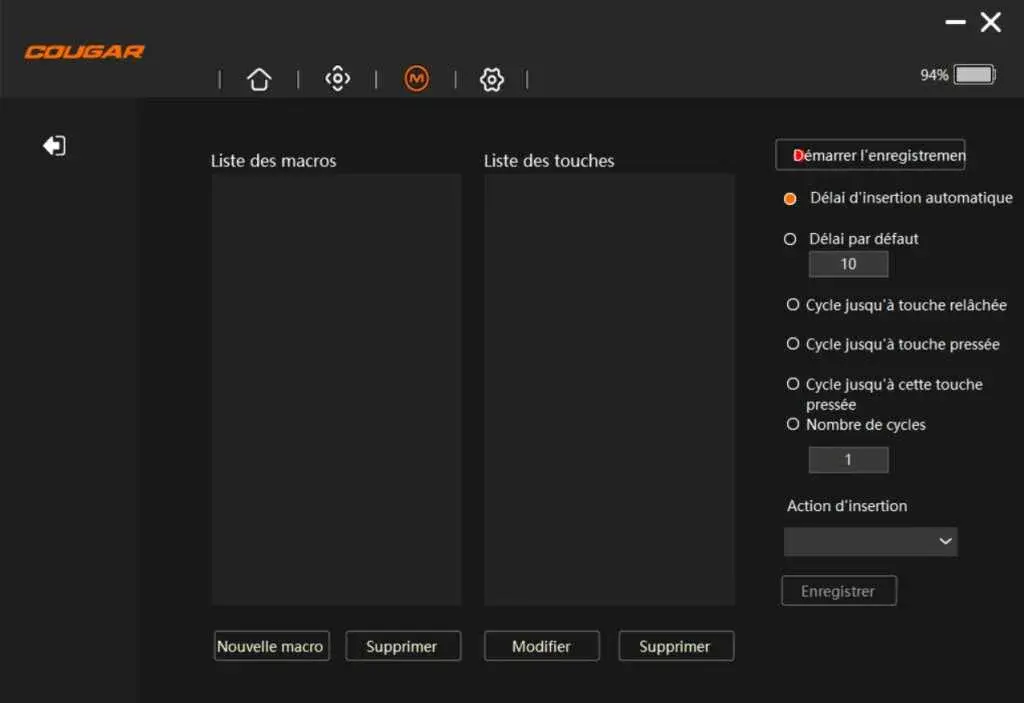Click inside the Liste des touches panel
This screenshot has height=703, width=1024.
click(x=609, y=390)
